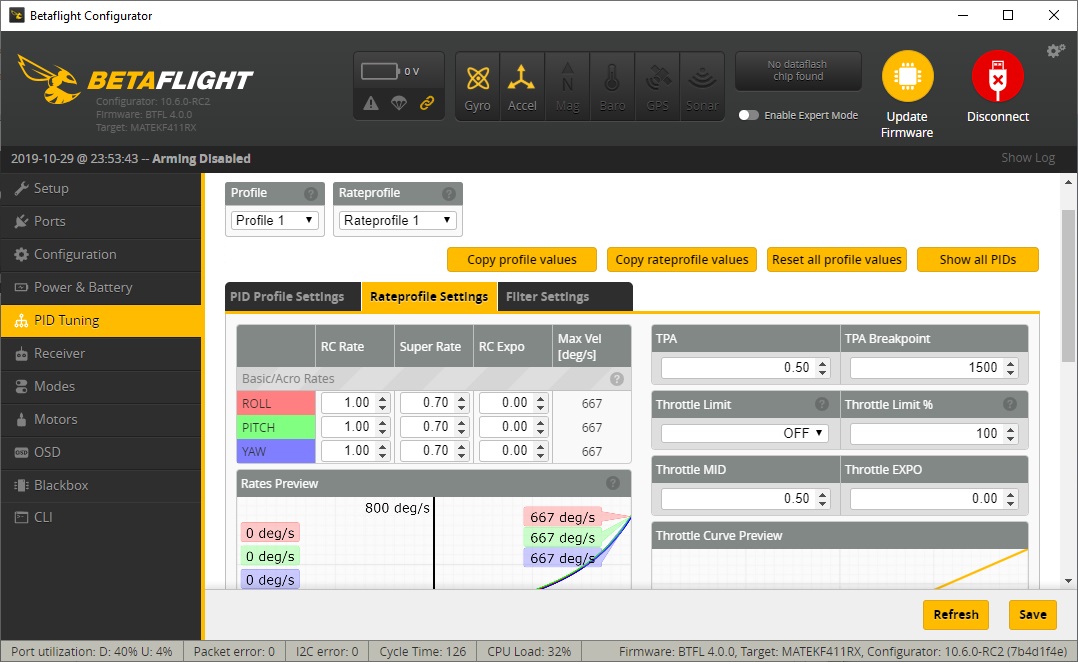Open the Ports section
The width and height of the screenshot is (1078, 662).
tap(101, 221)
